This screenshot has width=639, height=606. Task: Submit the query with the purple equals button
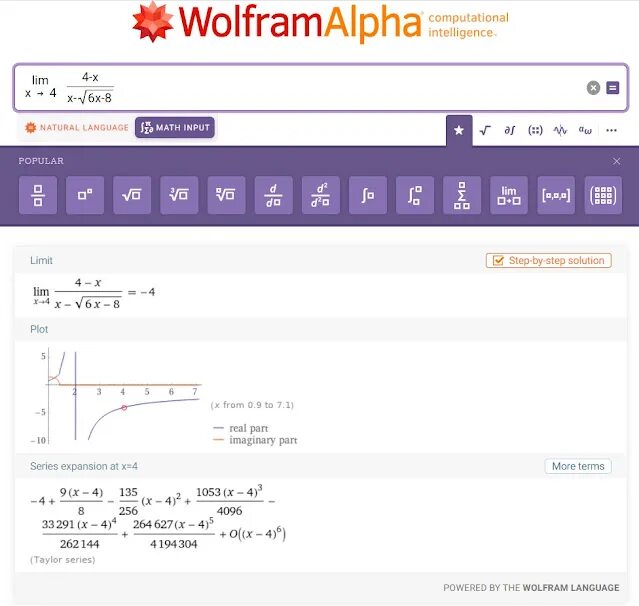613,88
